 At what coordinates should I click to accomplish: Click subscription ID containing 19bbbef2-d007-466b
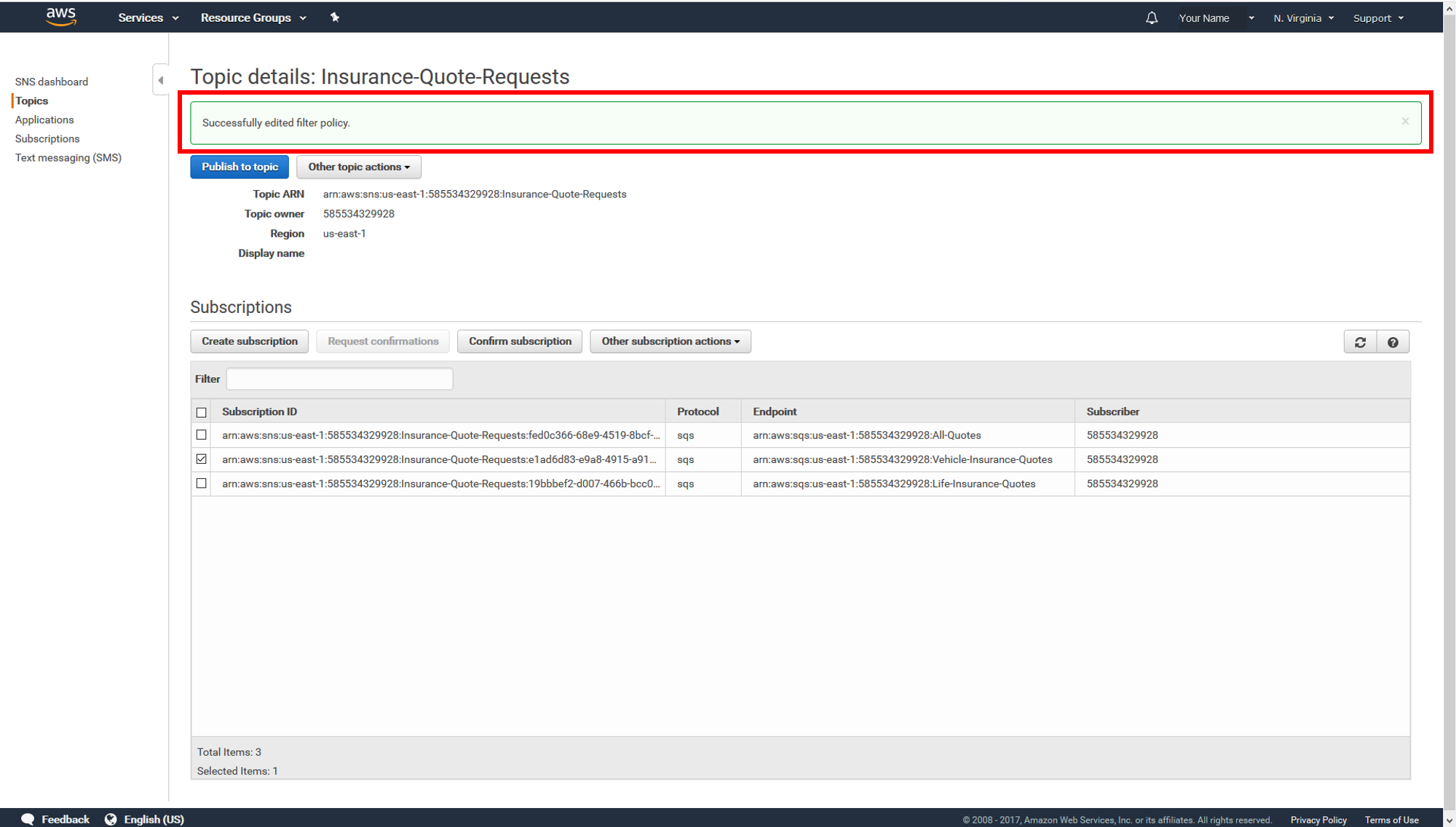(x=441, y=483)
